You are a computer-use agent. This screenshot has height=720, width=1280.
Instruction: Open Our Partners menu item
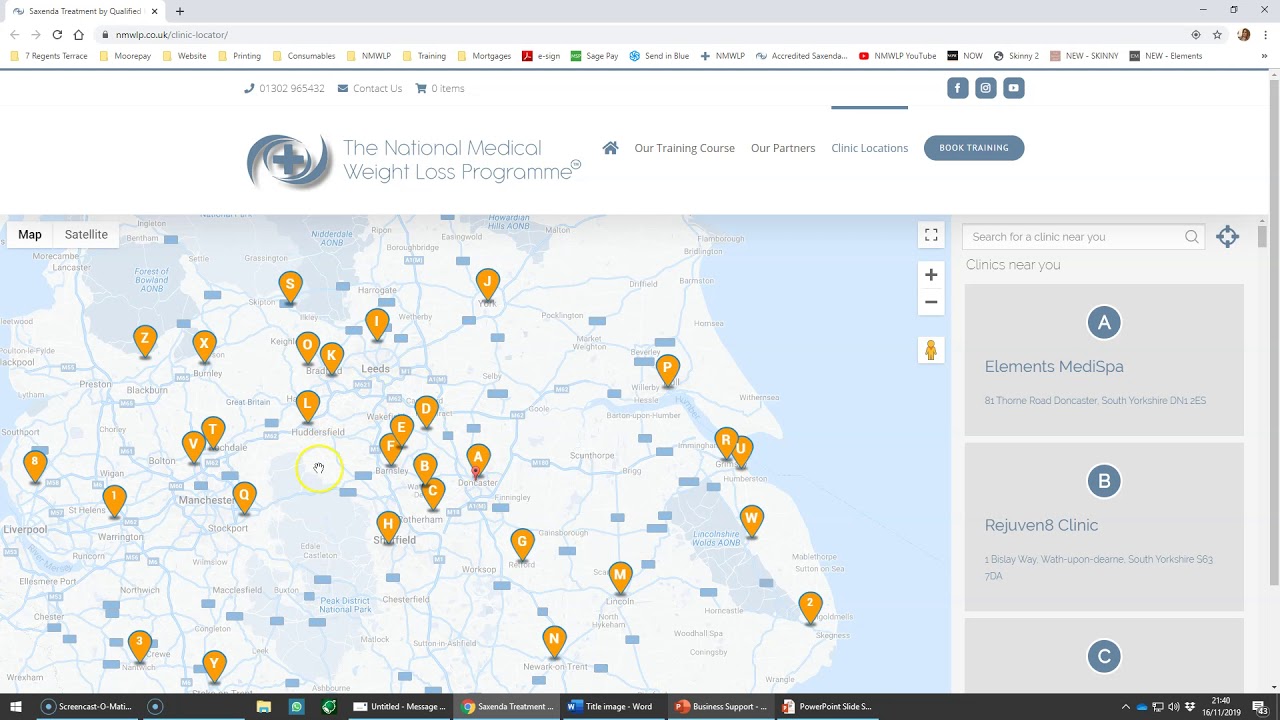point(783,148)
